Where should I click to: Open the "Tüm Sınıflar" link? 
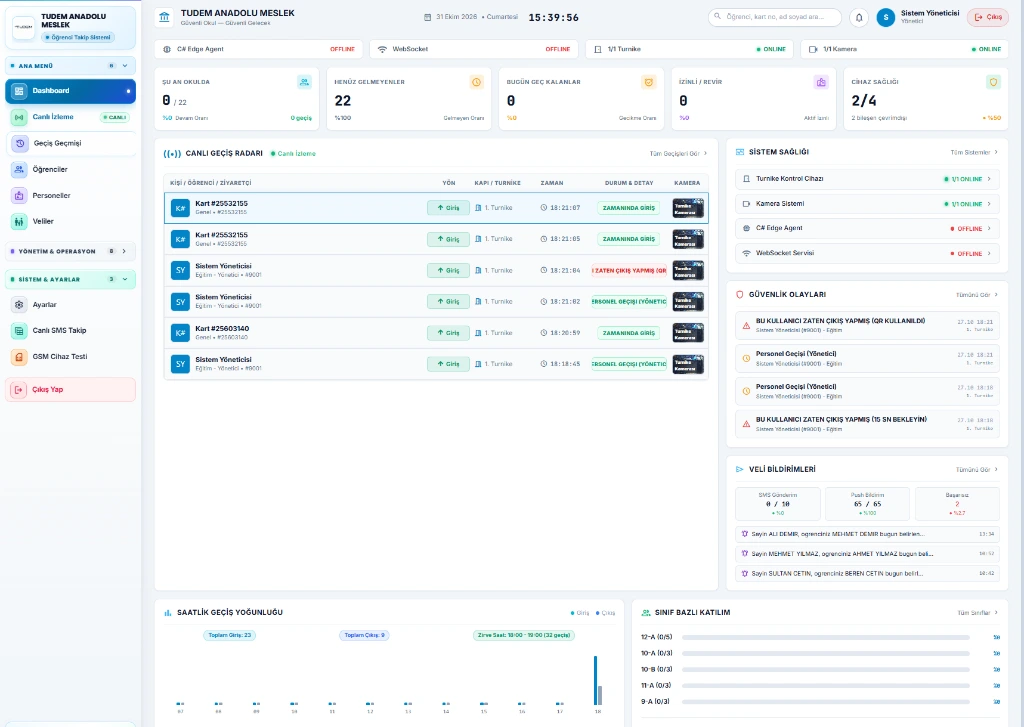pyautogui.click(x=978, y=613)
